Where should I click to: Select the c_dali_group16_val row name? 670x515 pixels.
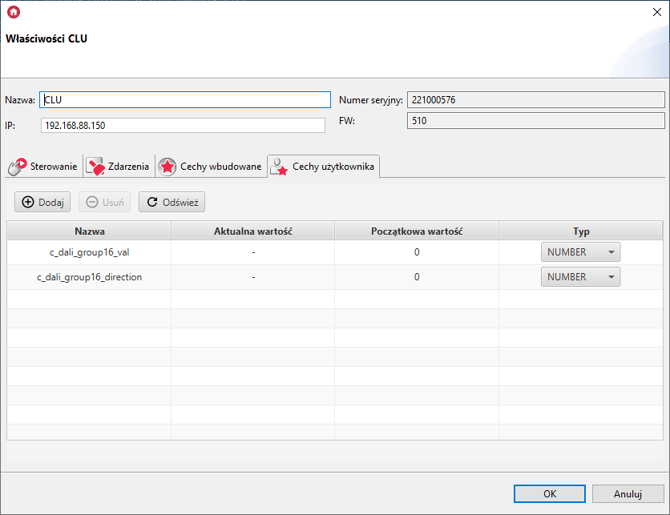89,252
